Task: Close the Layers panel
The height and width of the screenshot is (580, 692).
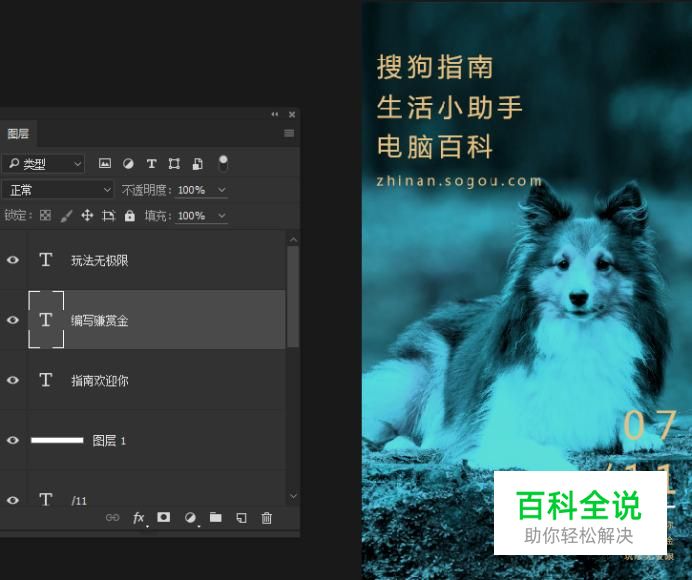Action: (x=292, y=114)
